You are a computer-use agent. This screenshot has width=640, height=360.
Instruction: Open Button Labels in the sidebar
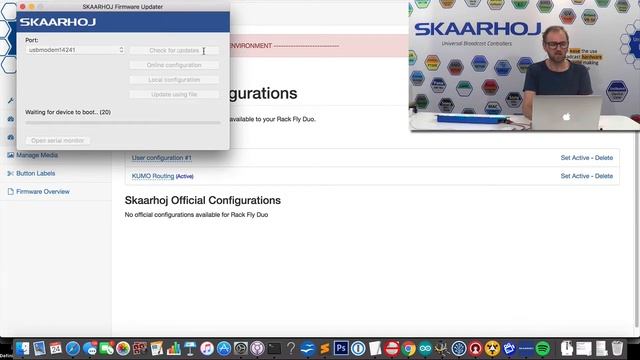click(x=36, y=173)
